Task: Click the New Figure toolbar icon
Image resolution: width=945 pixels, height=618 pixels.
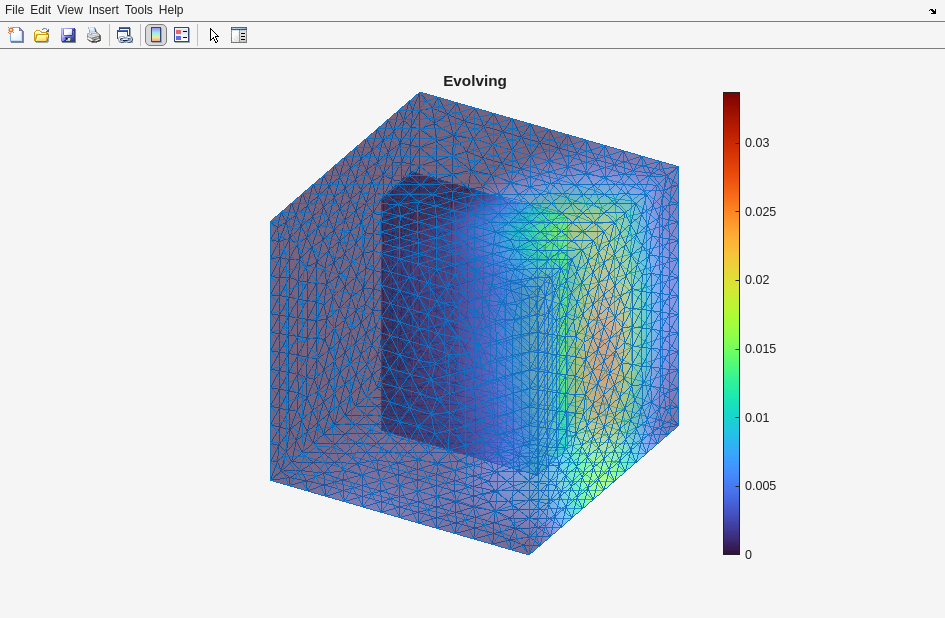Action: point(16,35)
